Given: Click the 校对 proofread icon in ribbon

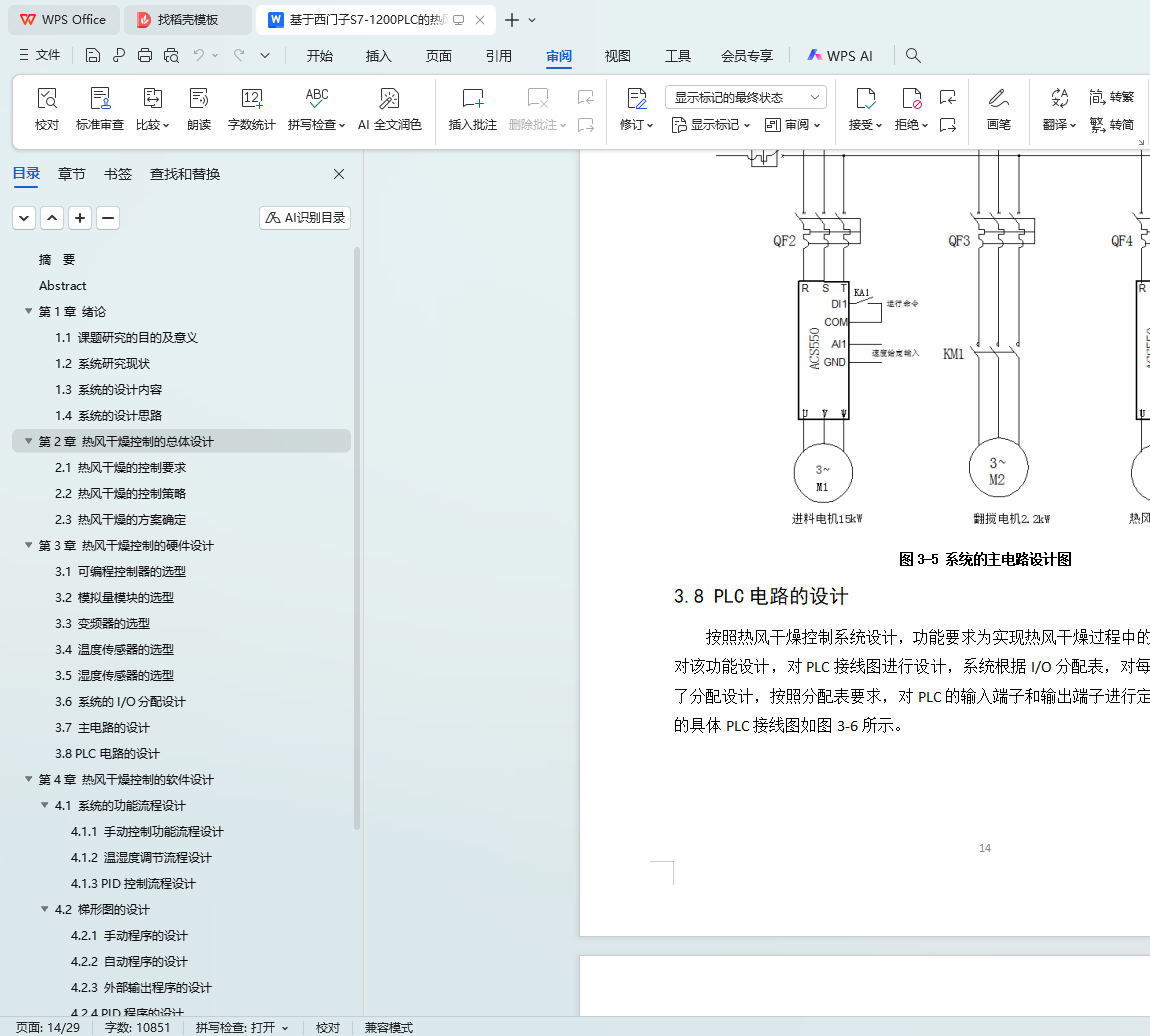Looking at the screenshot, I should pyautogui.click(x=47, y=109).
